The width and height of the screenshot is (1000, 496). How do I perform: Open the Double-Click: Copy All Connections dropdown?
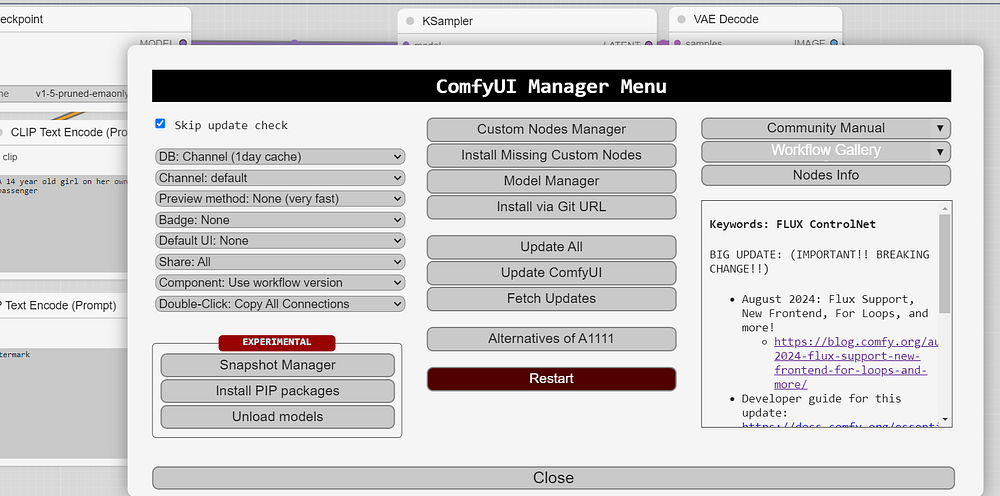(280, 304)
